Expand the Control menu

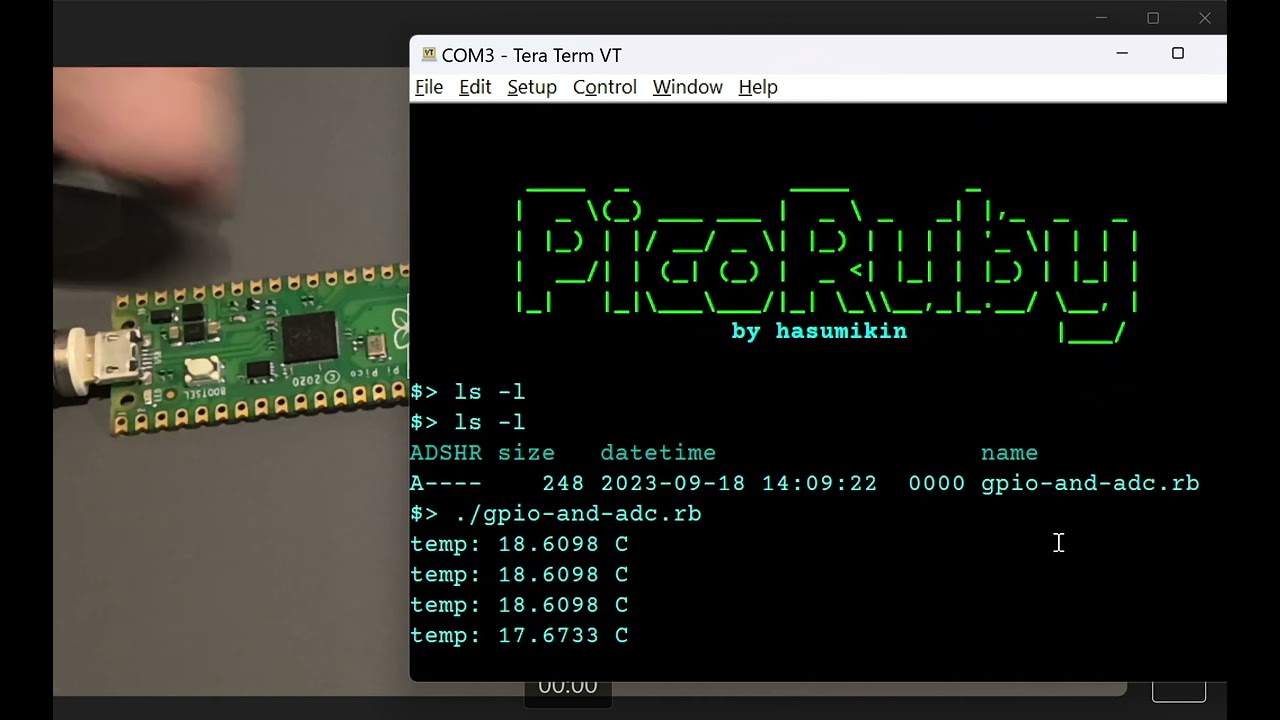(x=605, y=87)
